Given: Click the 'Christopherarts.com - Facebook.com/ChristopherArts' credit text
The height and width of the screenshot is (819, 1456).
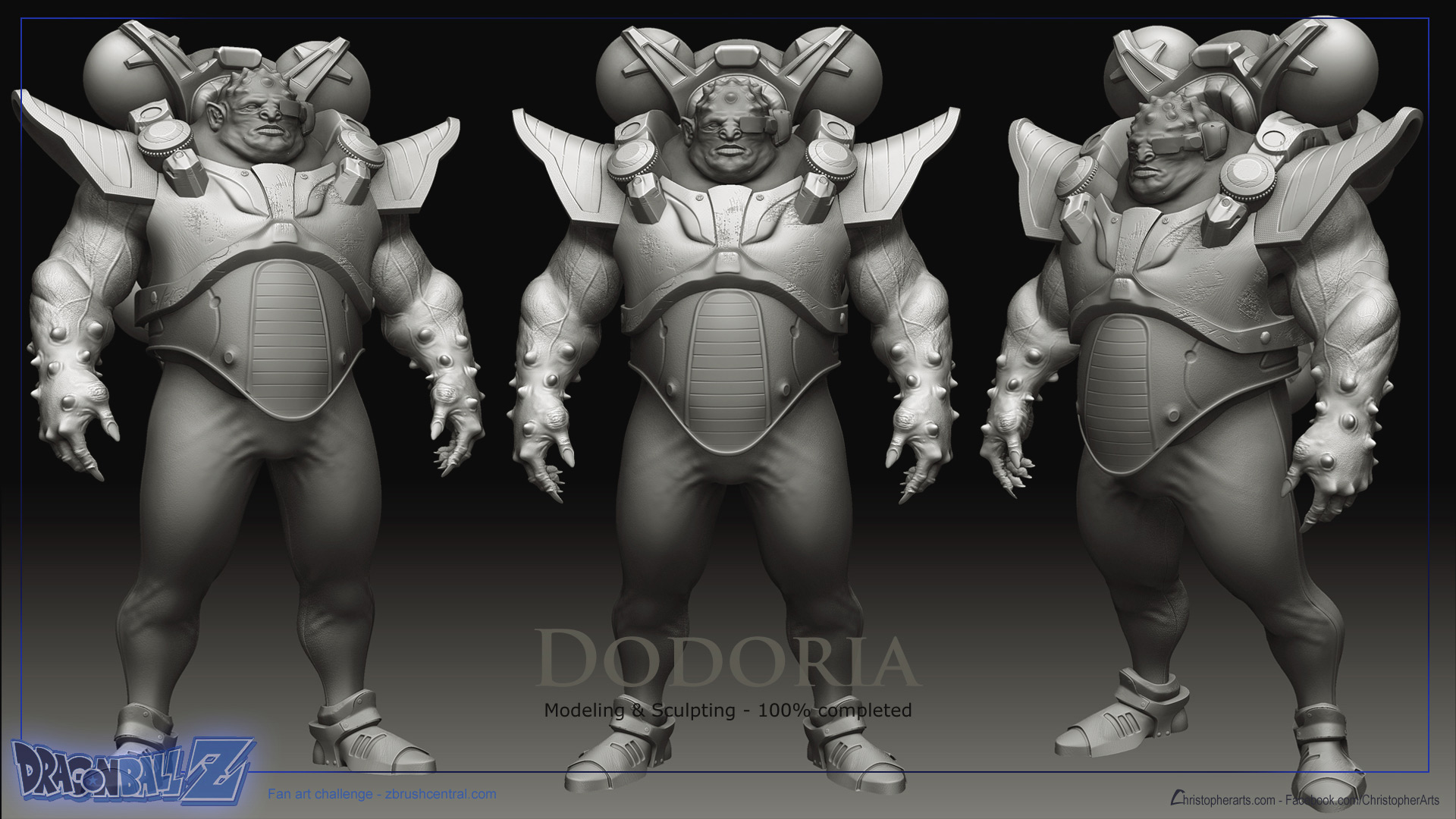Looking at the screenshot, I should (1305, 799).
